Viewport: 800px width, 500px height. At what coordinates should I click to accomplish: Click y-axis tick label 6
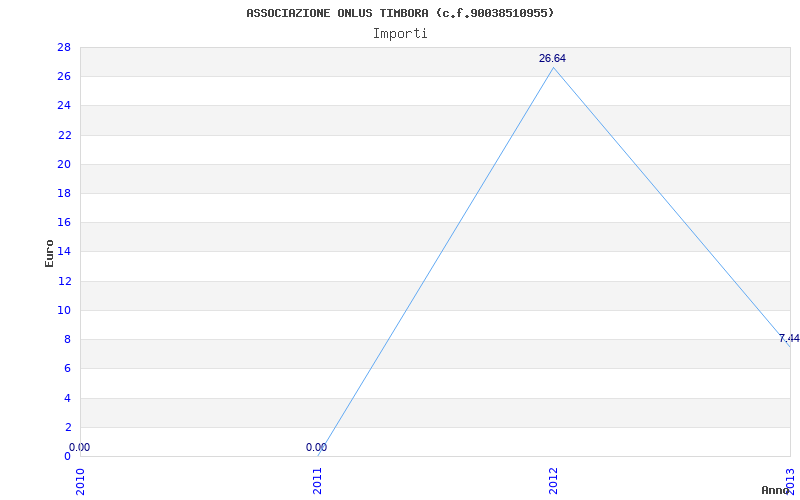(x=67, y=368)
